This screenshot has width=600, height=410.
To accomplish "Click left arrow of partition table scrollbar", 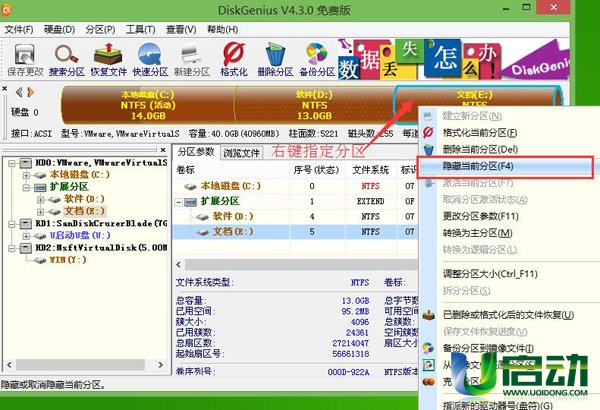I will (179, 265).
